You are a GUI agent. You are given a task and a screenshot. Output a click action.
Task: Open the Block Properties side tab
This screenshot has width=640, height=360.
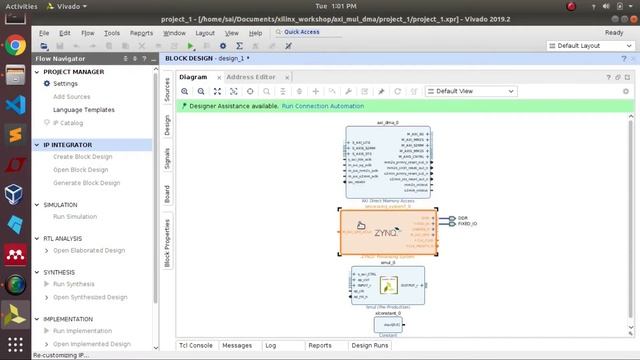click(167, 243)
